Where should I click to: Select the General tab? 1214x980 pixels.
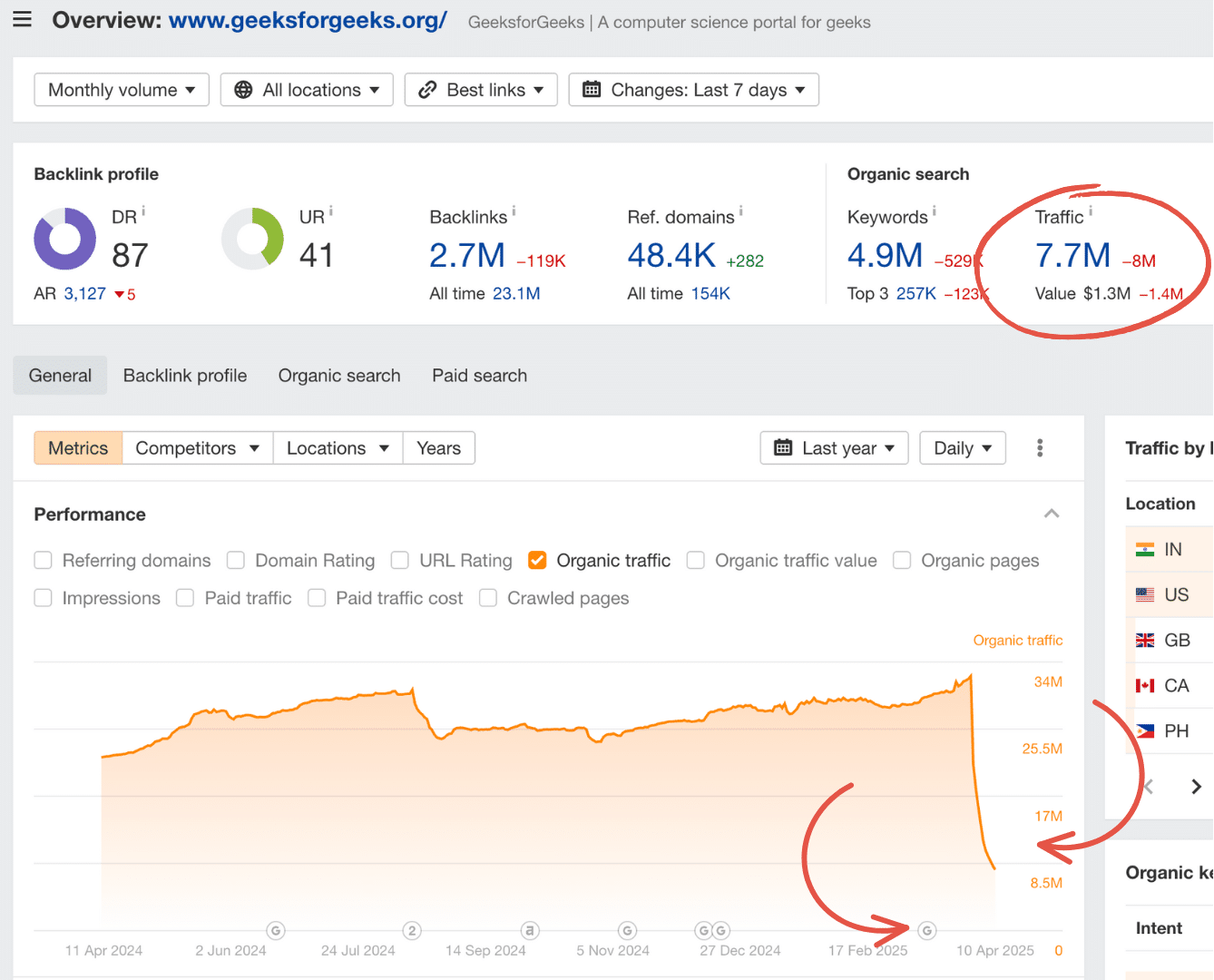[x=60, y=376]
